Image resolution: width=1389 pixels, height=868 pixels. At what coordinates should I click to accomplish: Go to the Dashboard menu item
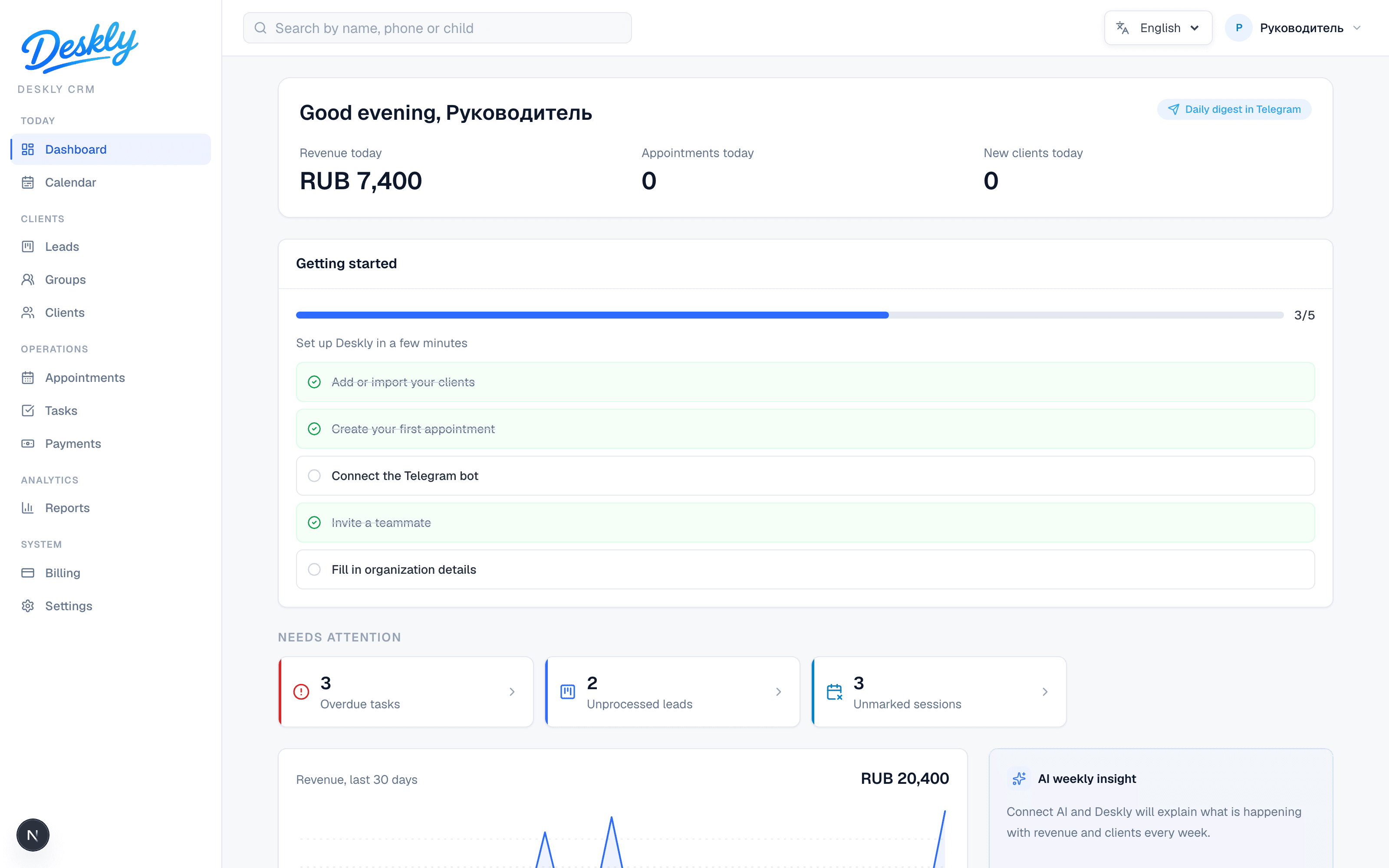[111, 149]
